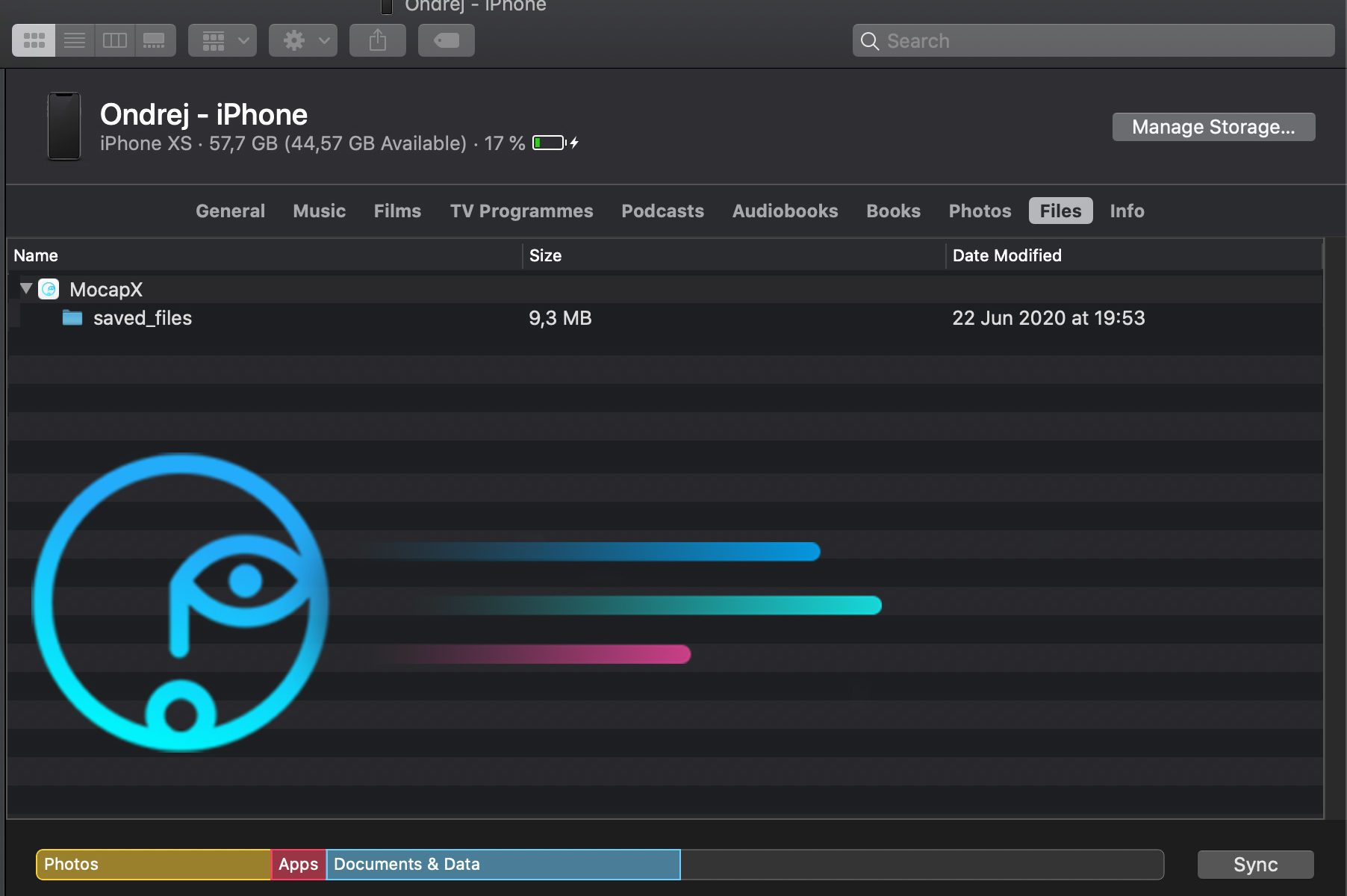This screenshot has height=896, width=1347.
Task: Click the small iPhone icon in title bar
Action: [x=387, y=7]
